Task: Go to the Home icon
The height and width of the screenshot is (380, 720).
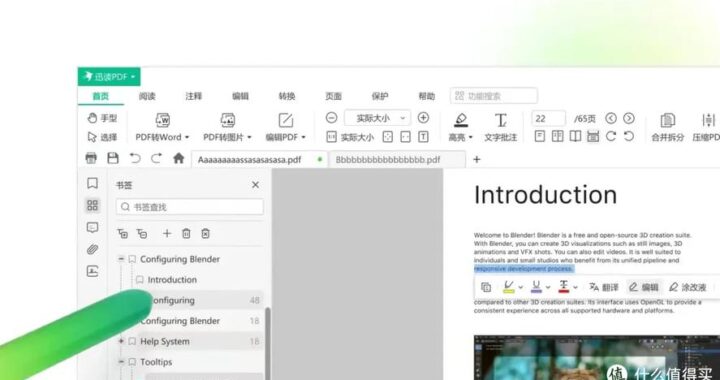Action: [x=179, y=158]
